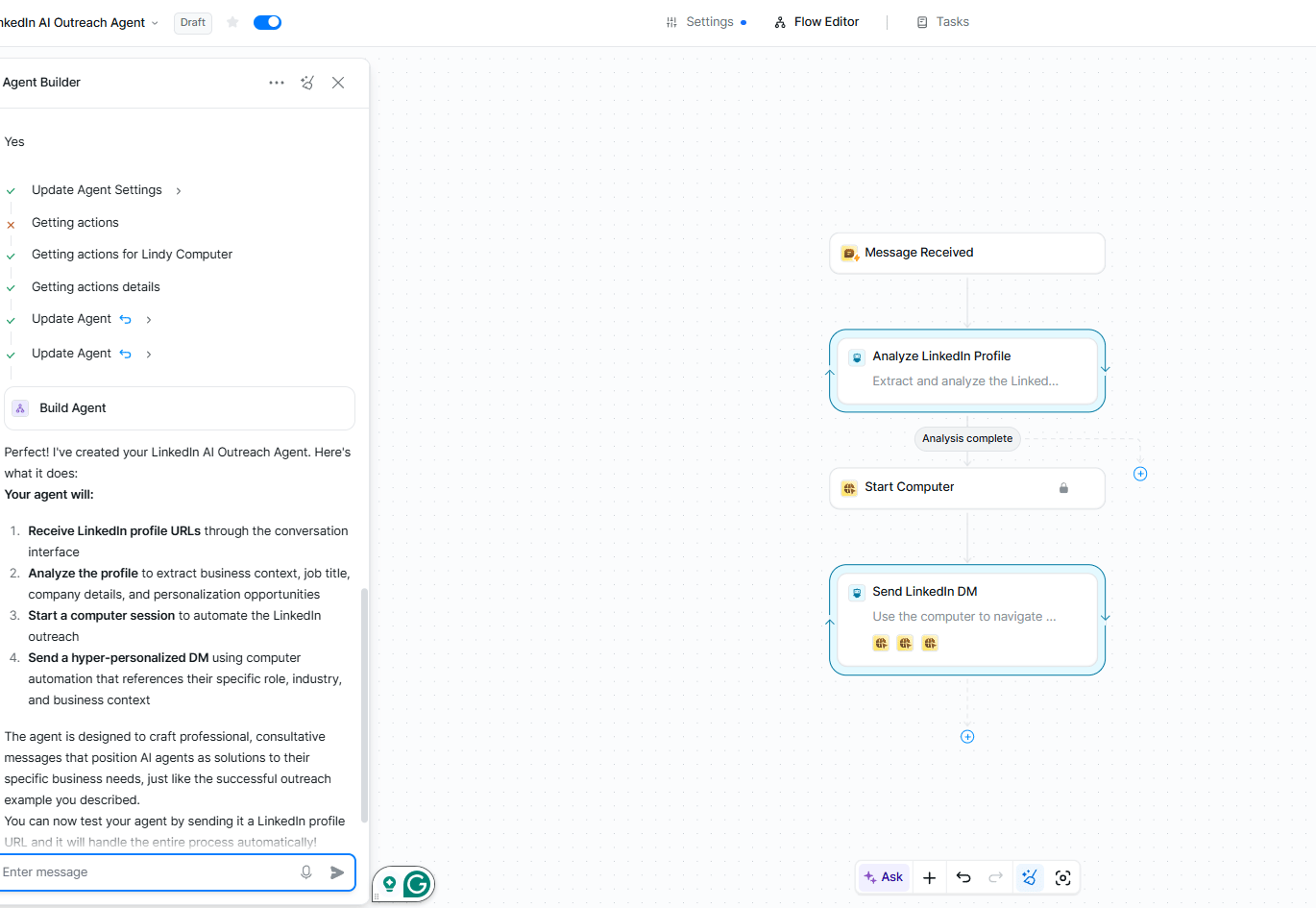This screenshot has height=908, width=1316.
Task: Send the chat message
Action: pyautogui.click(x=337, y=872)
